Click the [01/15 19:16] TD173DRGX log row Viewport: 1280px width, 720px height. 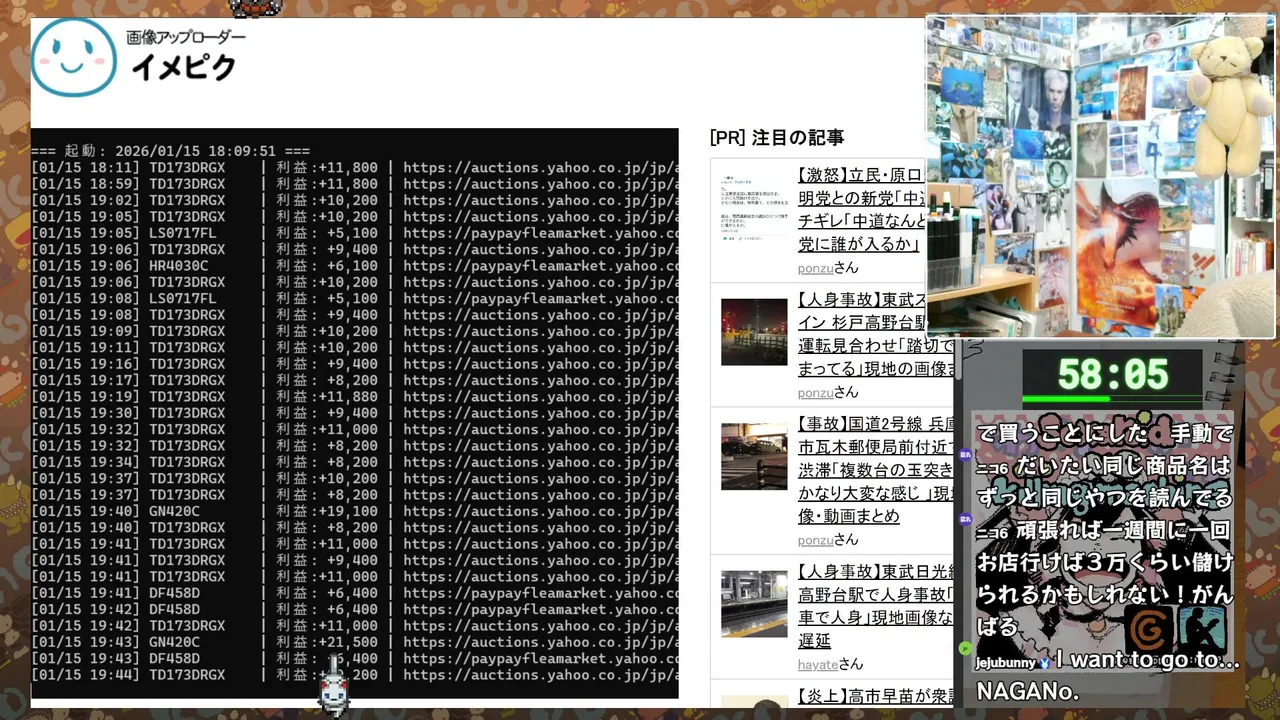(x=354, y=364)
